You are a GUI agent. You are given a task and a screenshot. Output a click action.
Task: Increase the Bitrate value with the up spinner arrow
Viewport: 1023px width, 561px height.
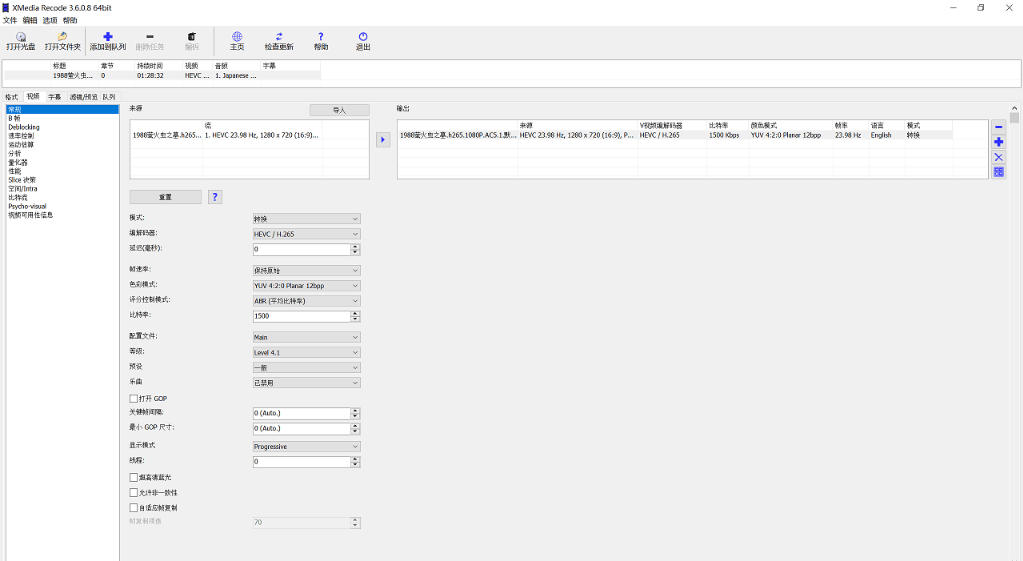pos(355,313)
